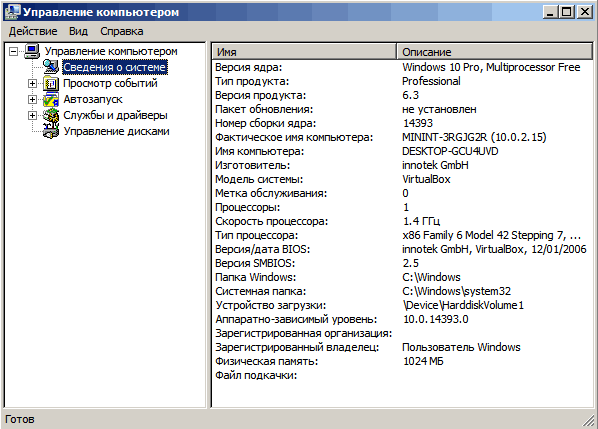Expand the Автозапуск tree node
The width and height of the screenshot is (598, 429).
click(x=32, y=99)
